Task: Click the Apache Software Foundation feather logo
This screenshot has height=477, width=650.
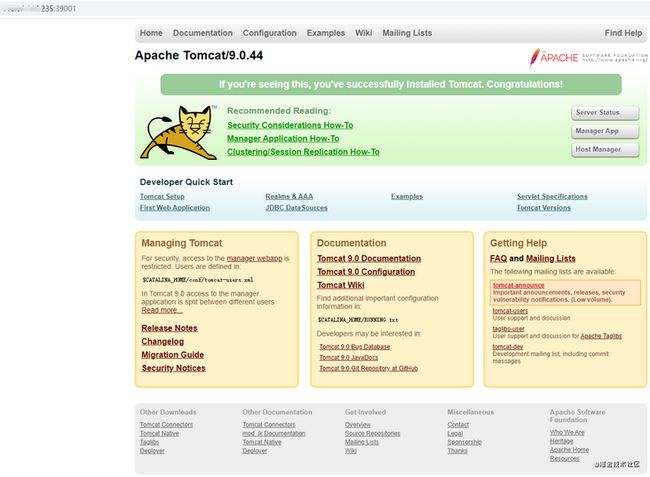Action: pyautogui.click(x=589, y=58)
